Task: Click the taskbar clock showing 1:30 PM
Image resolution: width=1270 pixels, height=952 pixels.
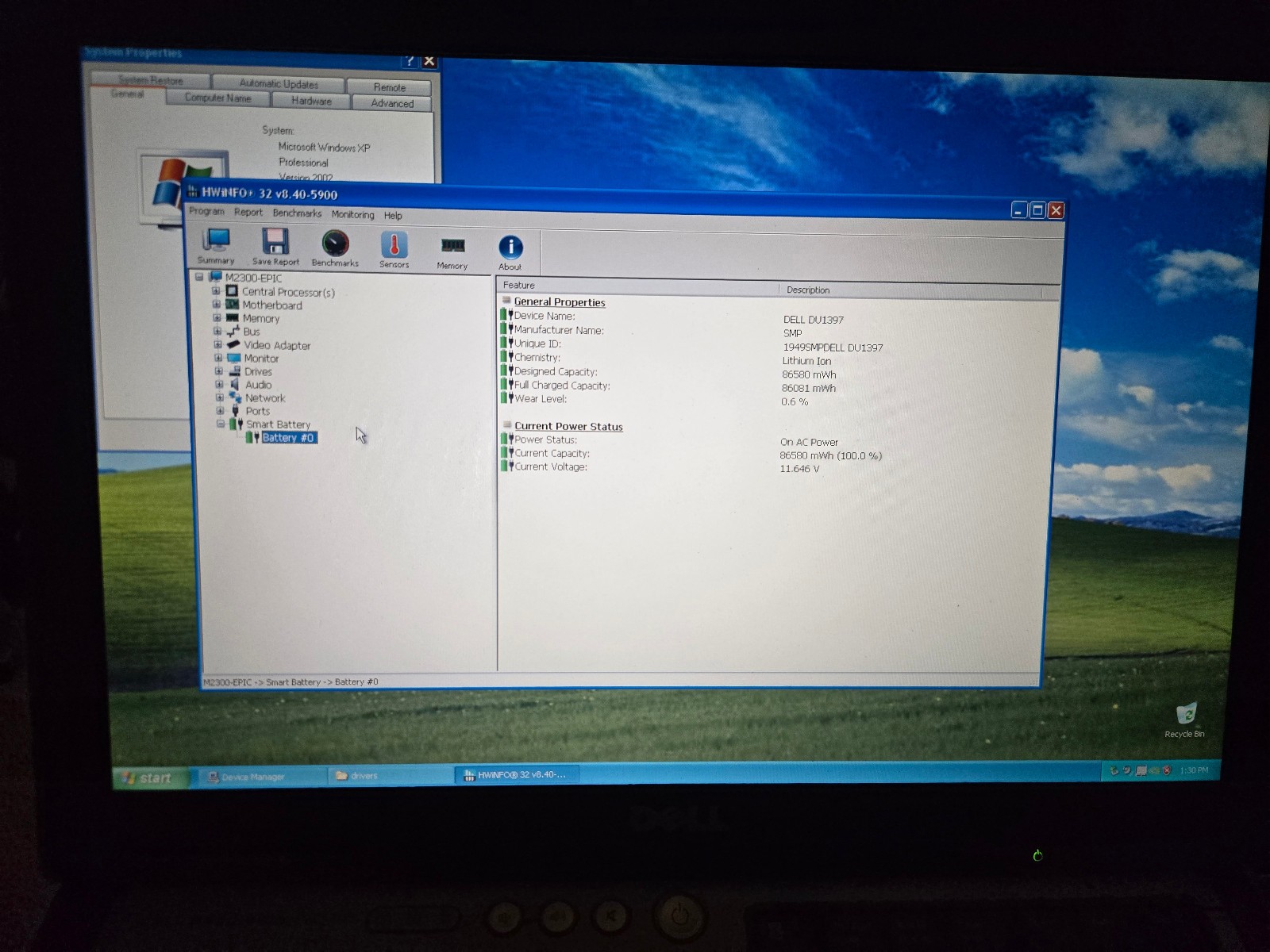Action: point(1194,770)
